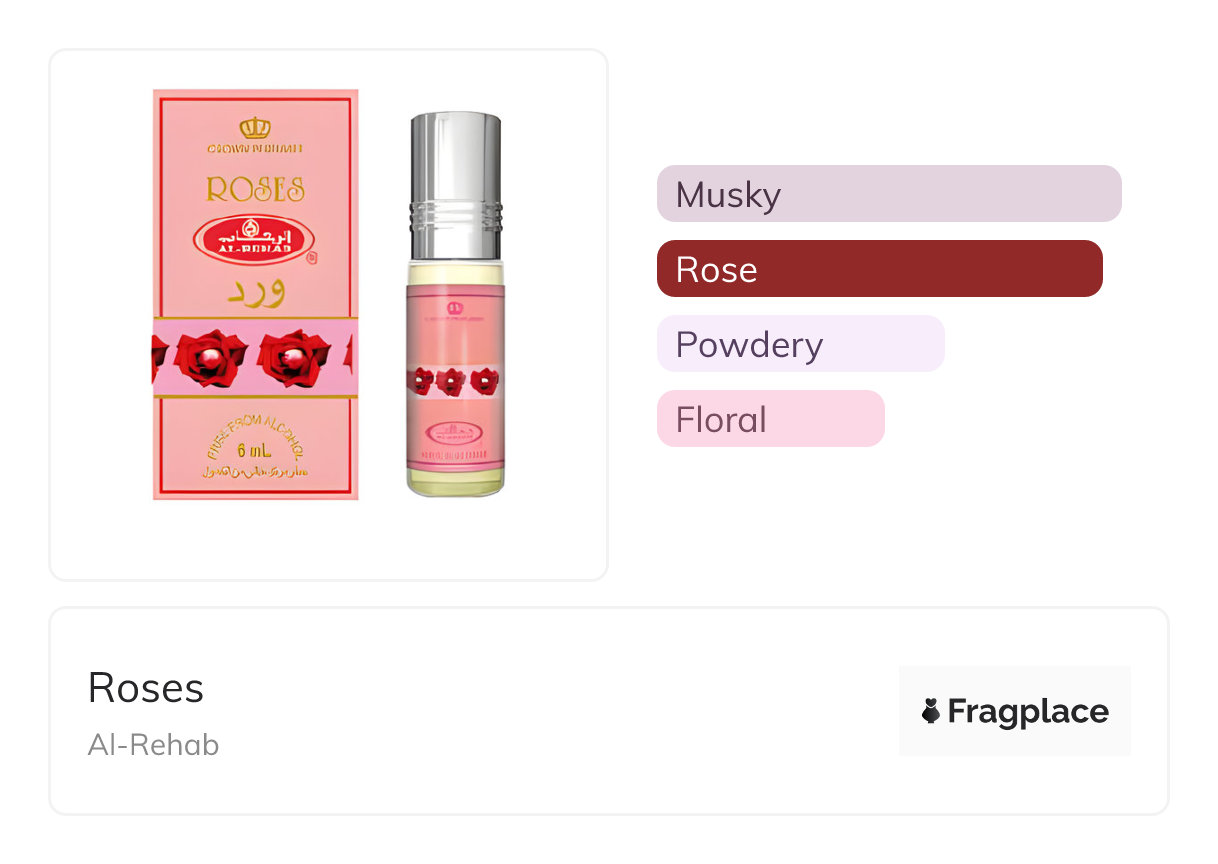Click the gold ROSES text on box
Image resolution: width=1218 pixels, height=864 pixels.
[x=255, y=189]
